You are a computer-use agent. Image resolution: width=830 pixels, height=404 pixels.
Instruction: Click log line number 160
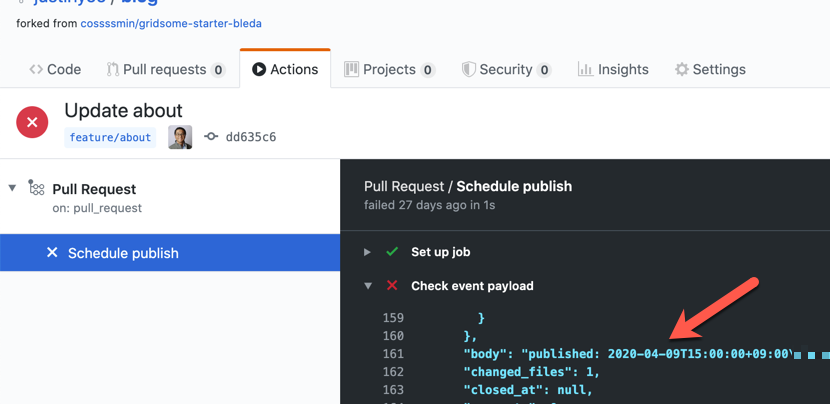pos(393,336)
